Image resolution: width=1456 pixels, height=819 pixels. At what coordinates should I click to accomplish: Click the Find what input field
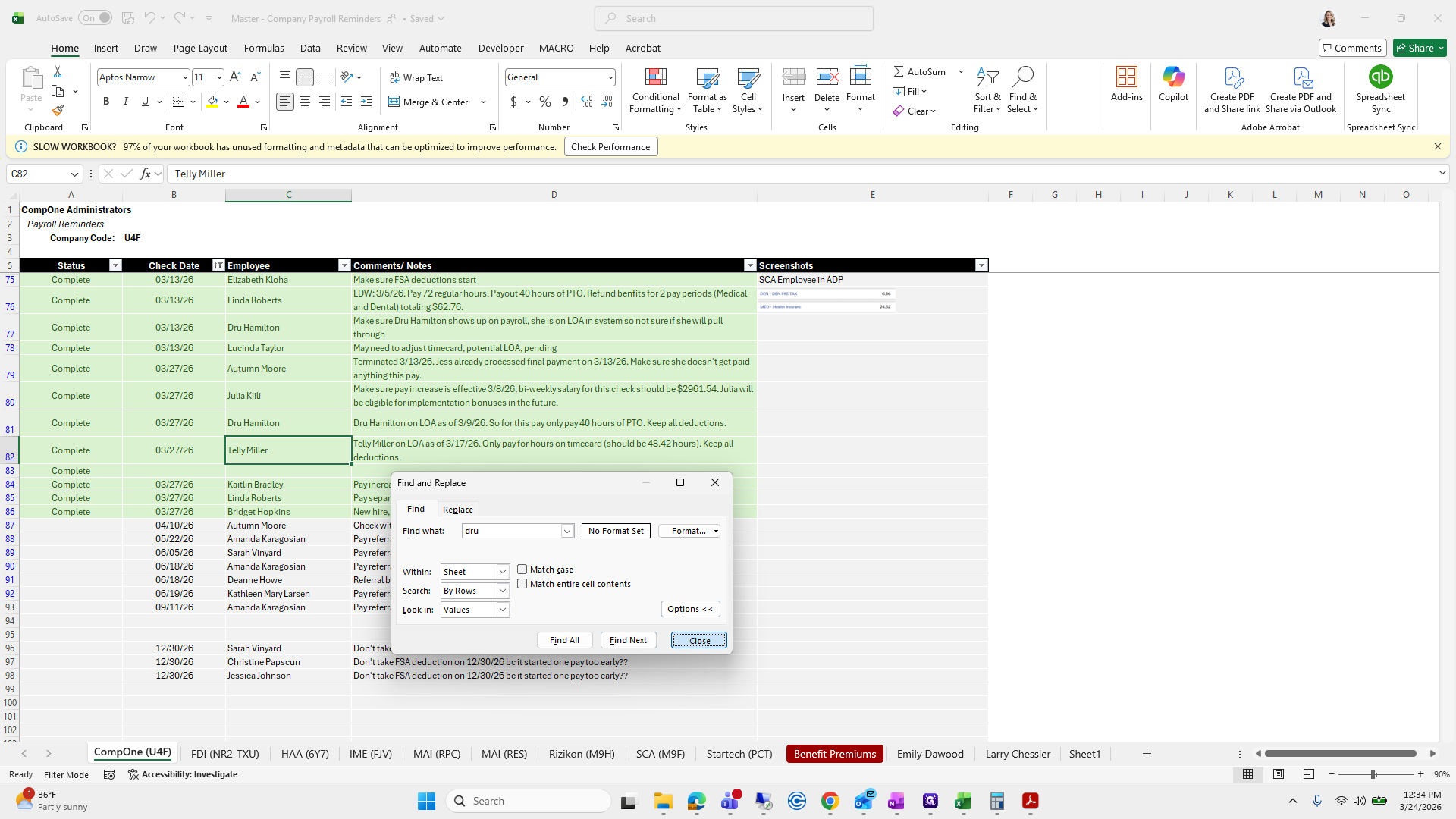[512, 531]
